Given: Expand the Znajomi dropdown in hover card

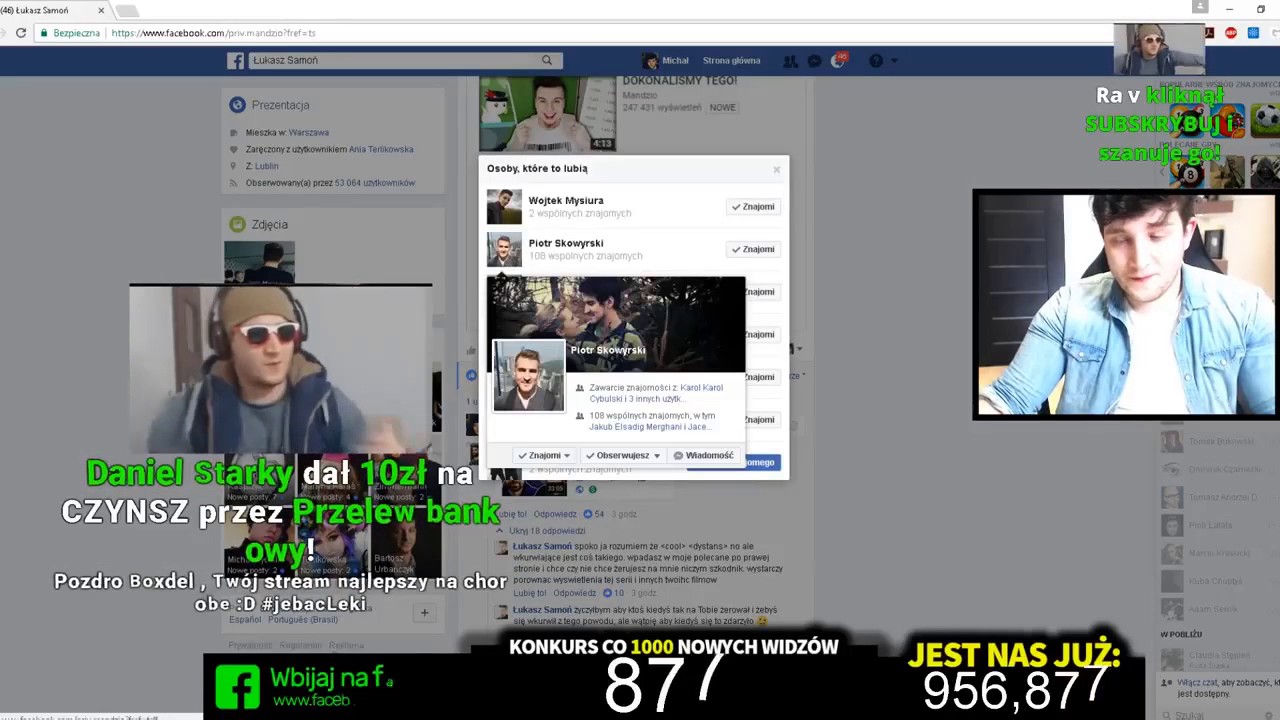Looking at the screenshot, I should click(544, 456).
